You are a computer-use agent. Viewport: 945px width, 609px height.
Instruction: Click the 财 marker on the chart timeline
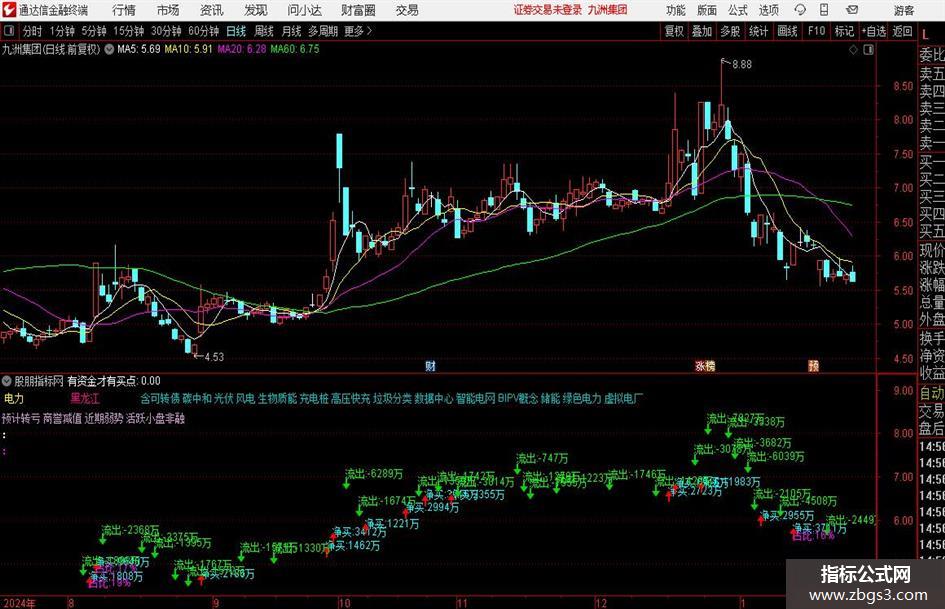430,365
